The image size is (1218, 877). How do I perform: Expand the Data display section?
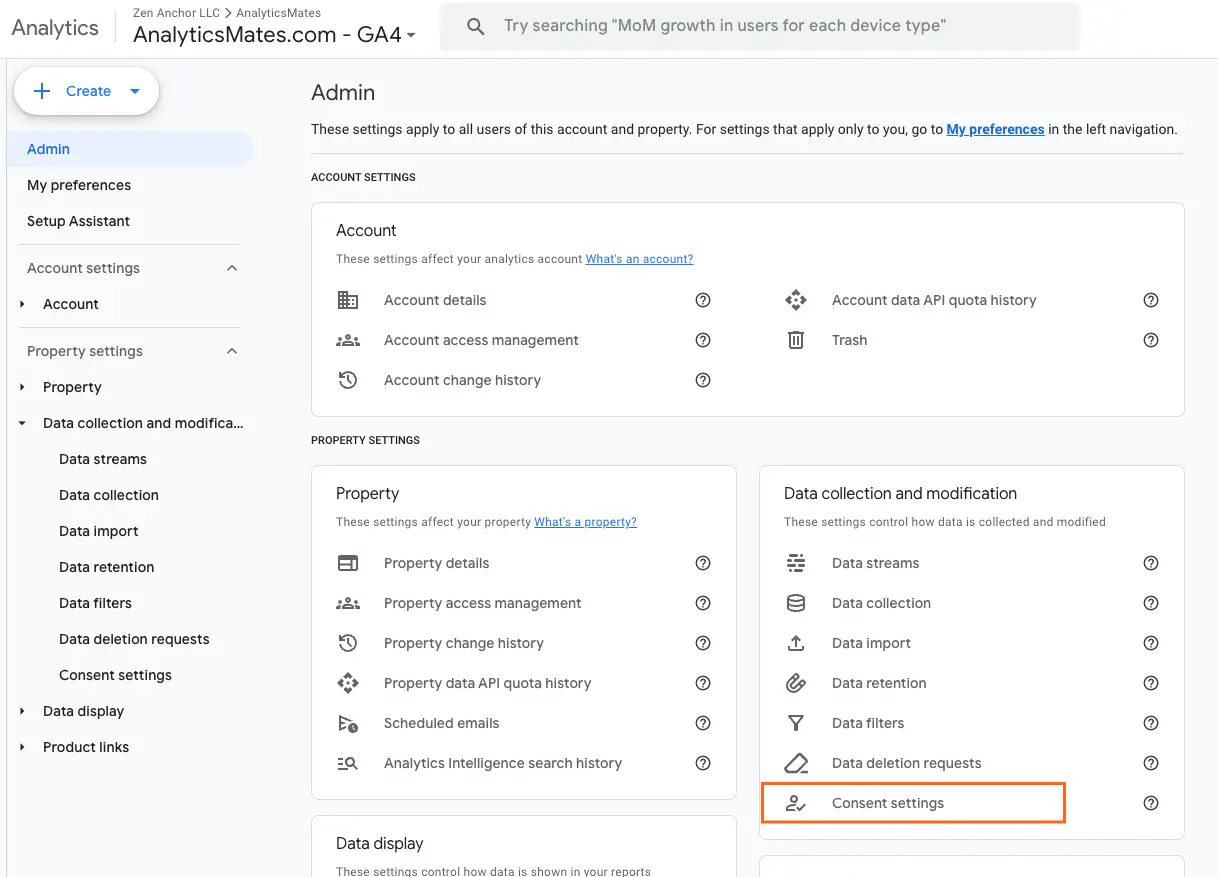(x=22, y=711)
